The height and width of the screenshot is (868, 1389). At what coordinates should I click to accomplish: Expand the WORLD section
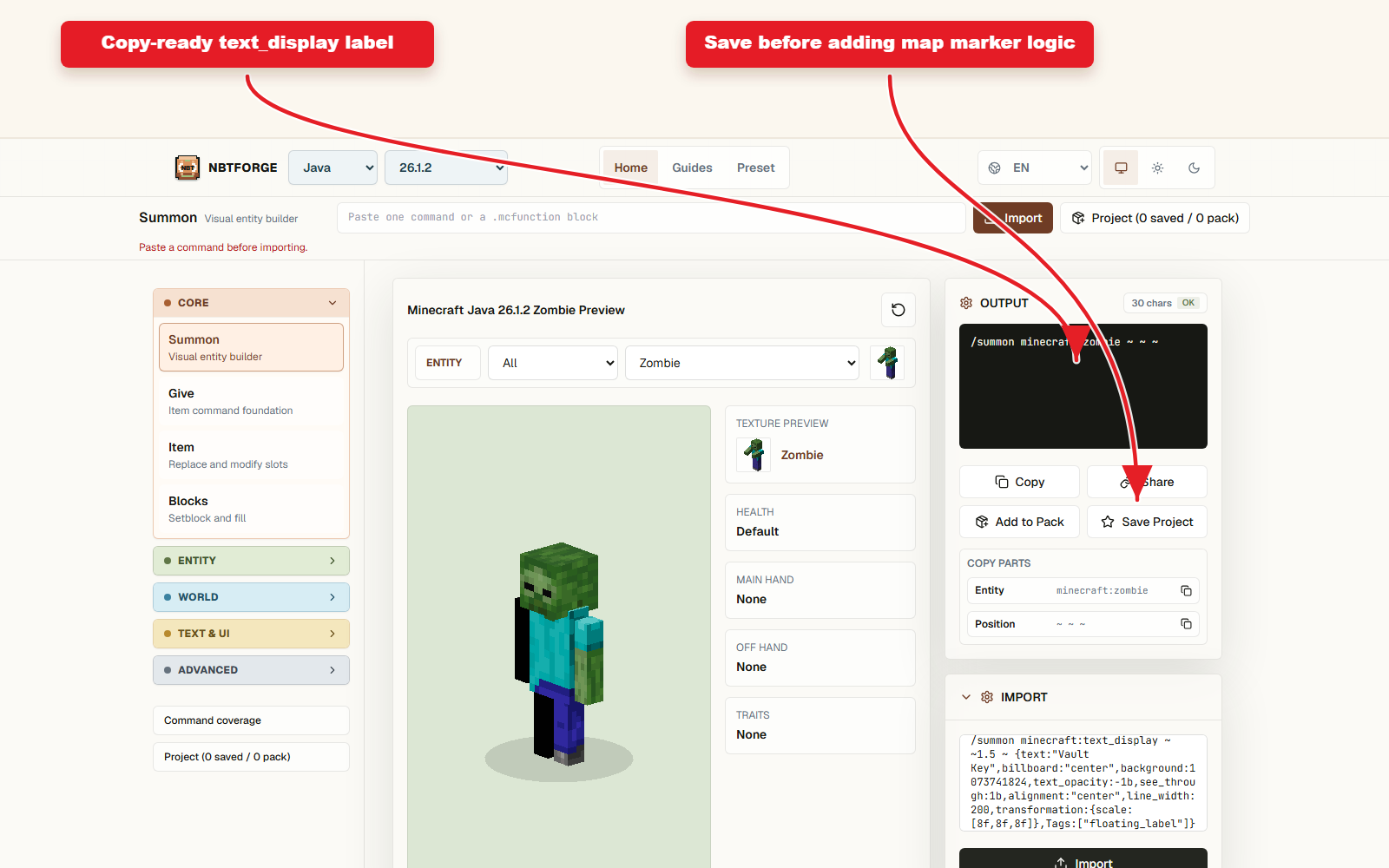coord(252,597)
